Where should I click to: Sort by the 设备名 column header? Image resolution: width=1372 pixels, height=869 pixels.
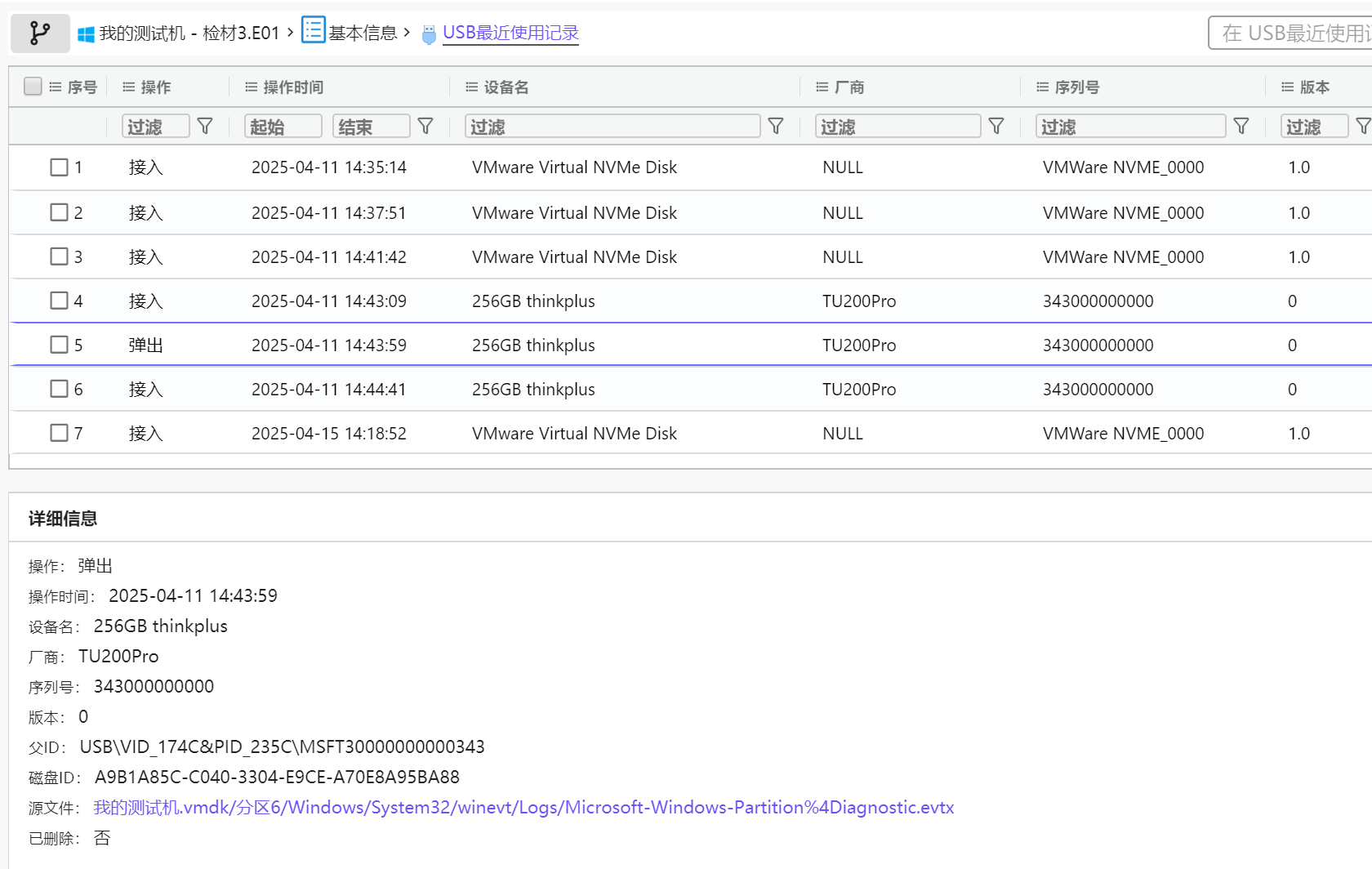coord(506,87)
